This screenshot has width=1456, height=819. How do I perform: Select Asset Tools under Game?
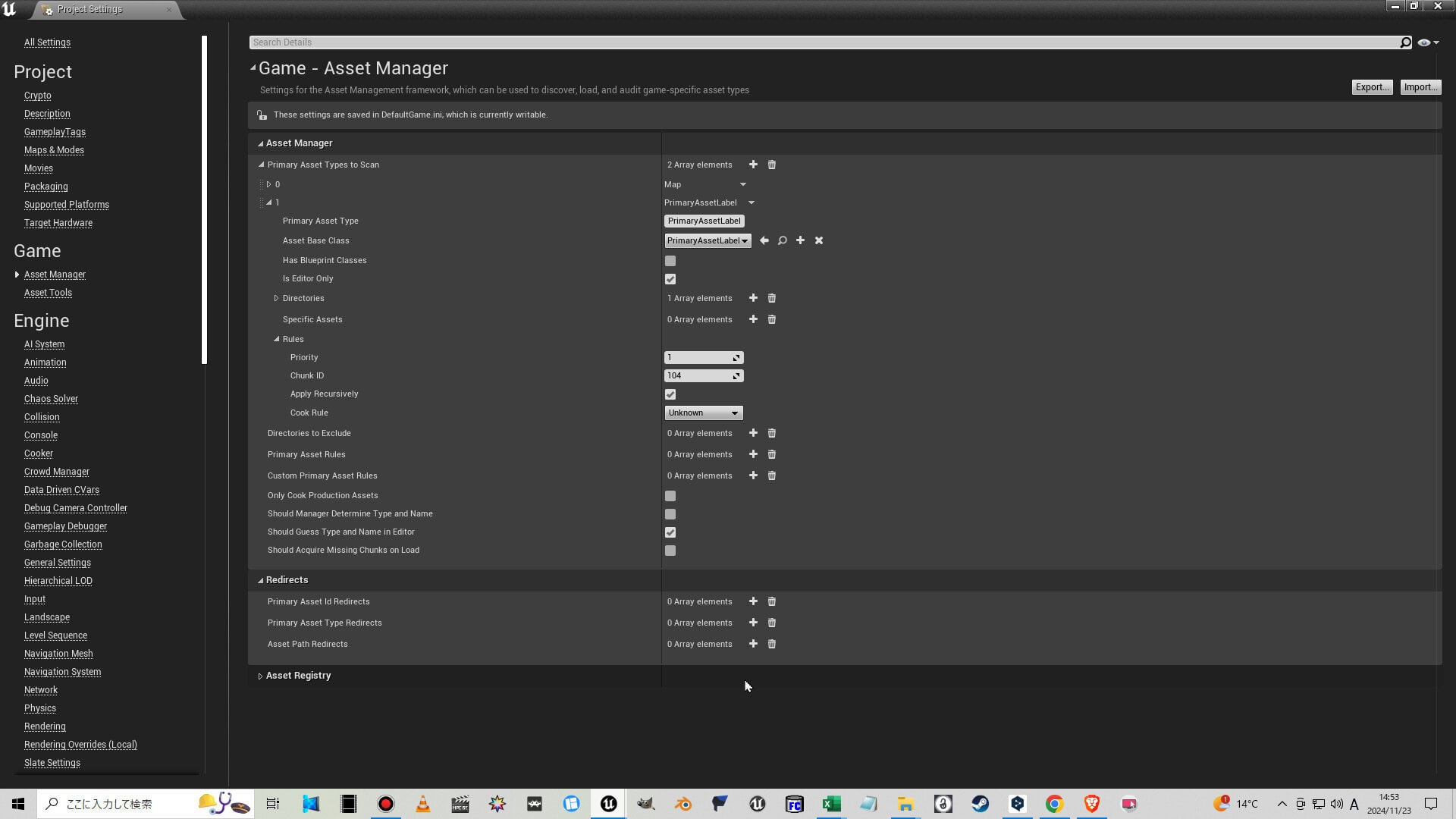pyautogui.click(x=48, y=293)
